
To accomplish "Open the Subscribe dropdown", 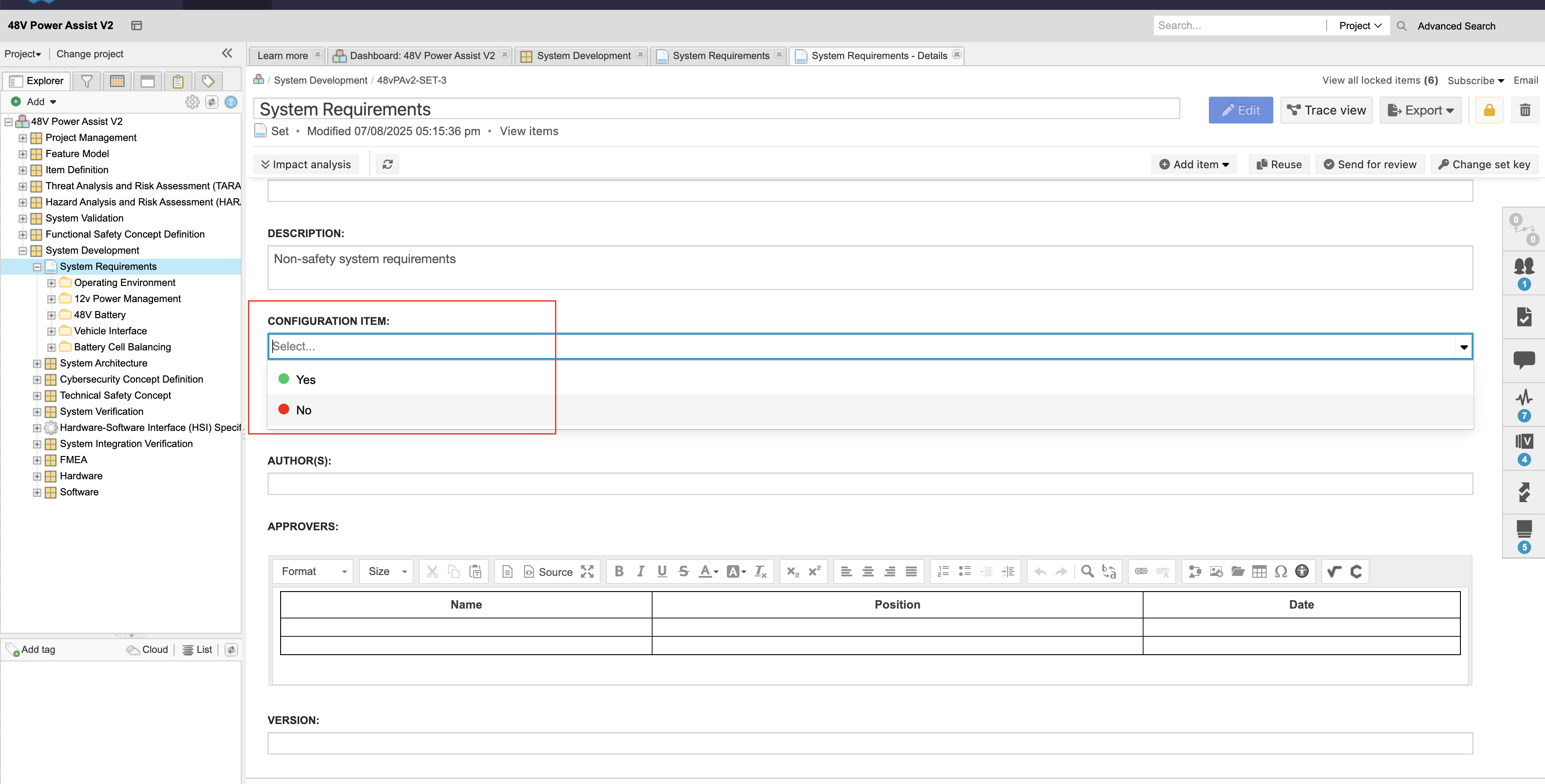I will (x=1476, y=81).
